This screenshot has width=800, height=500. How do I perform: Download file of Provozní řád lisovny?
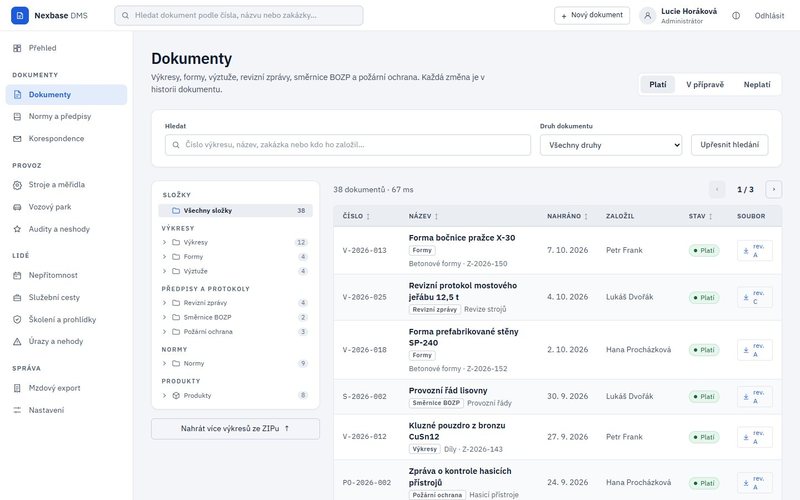pyautogui.click(x=755, y=396)
